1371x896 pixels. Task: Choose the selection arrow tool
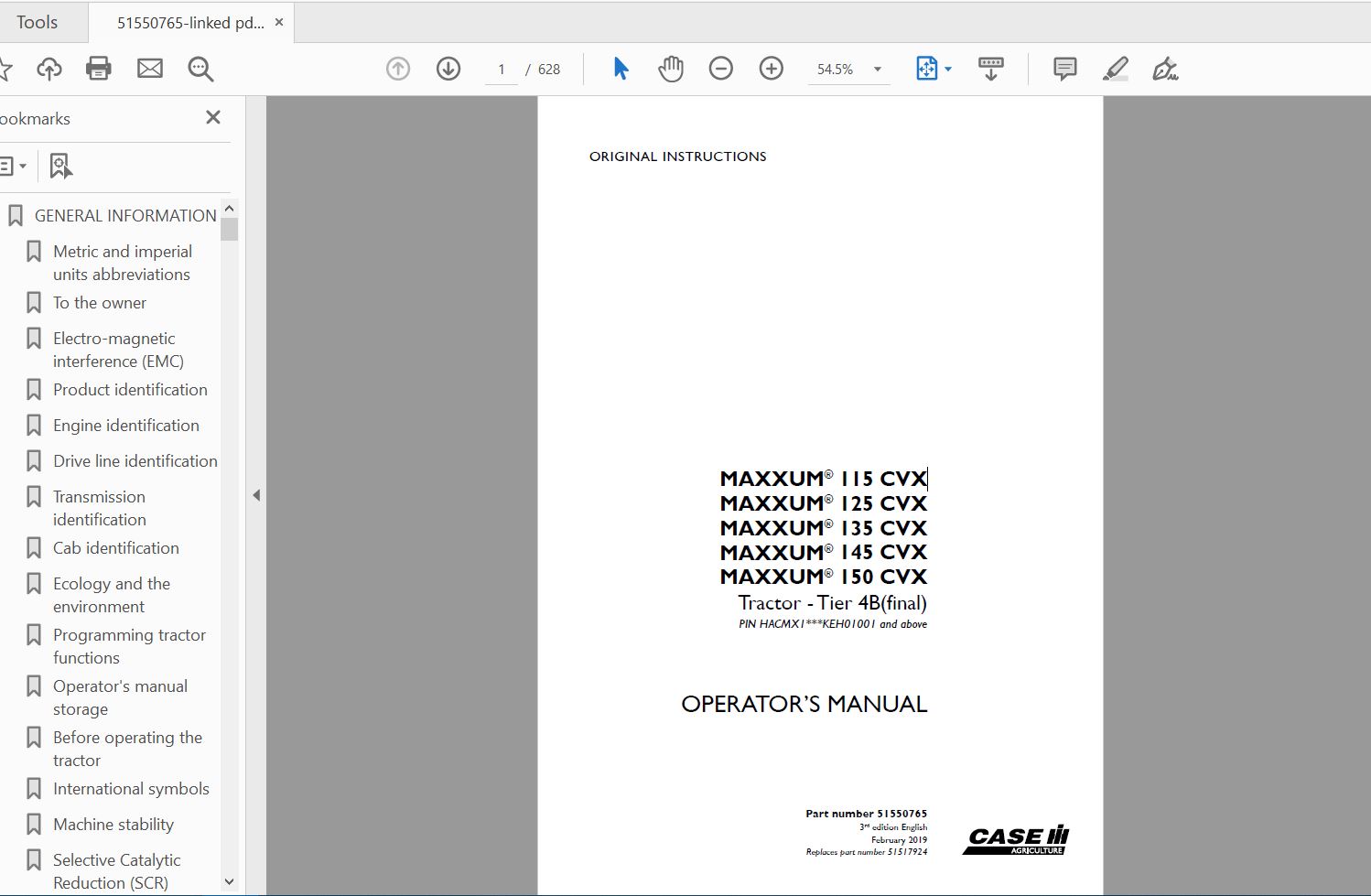(621, 69)
